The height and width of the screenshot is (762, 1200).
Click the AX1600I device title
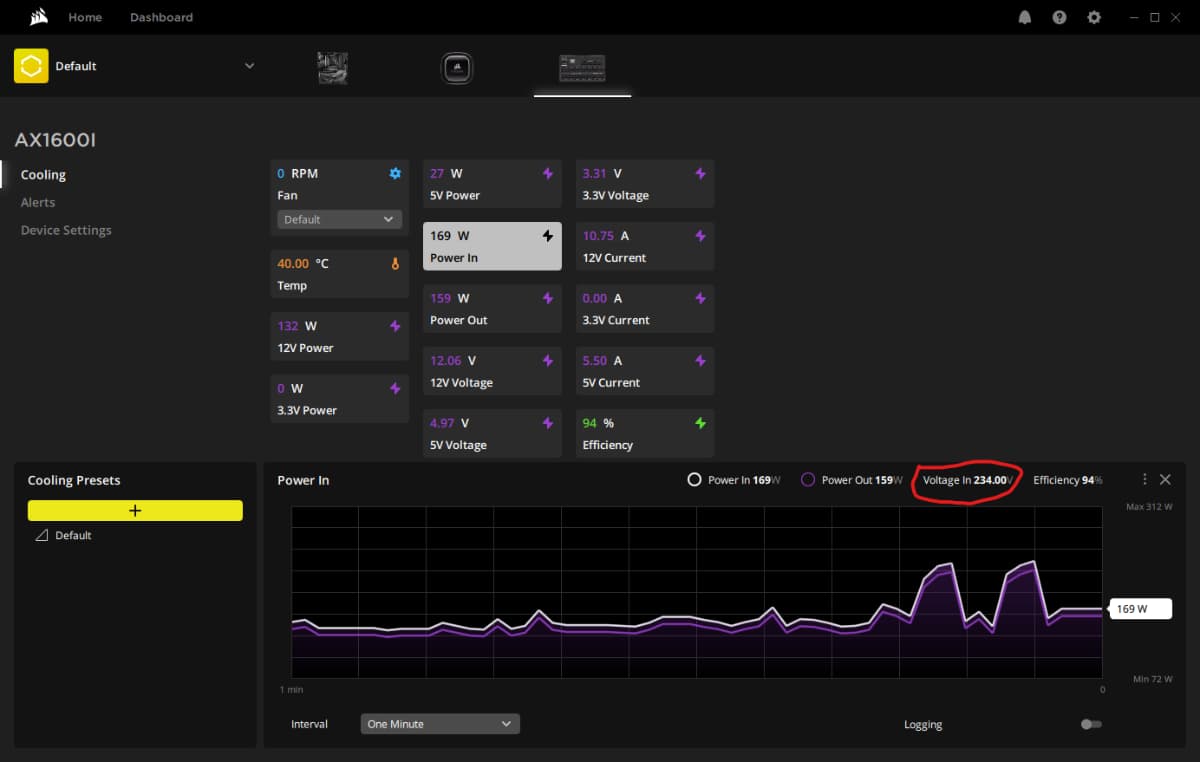(x=56, y=140)
